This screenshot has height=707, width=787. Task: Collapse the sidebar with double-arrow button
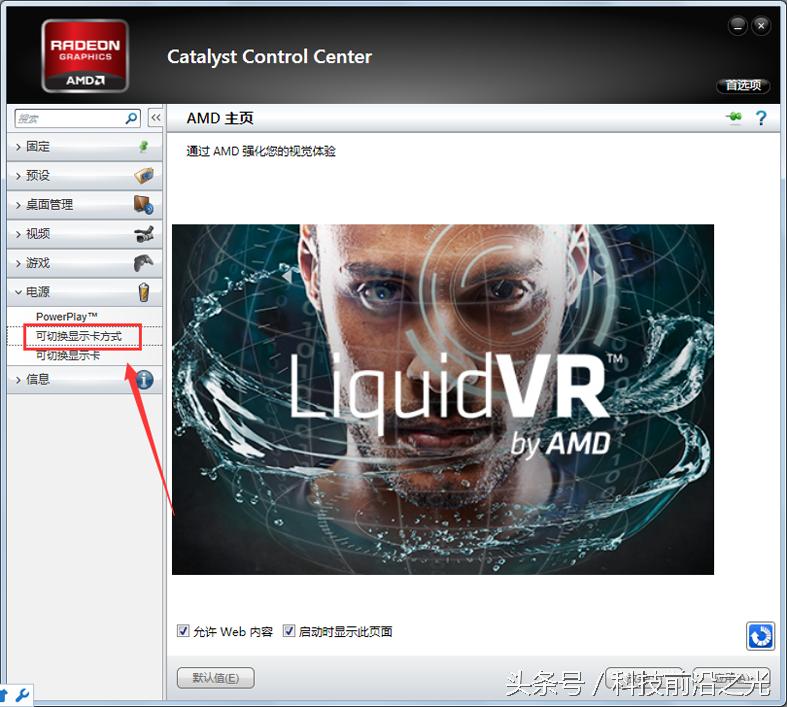(x=156, y=118)
